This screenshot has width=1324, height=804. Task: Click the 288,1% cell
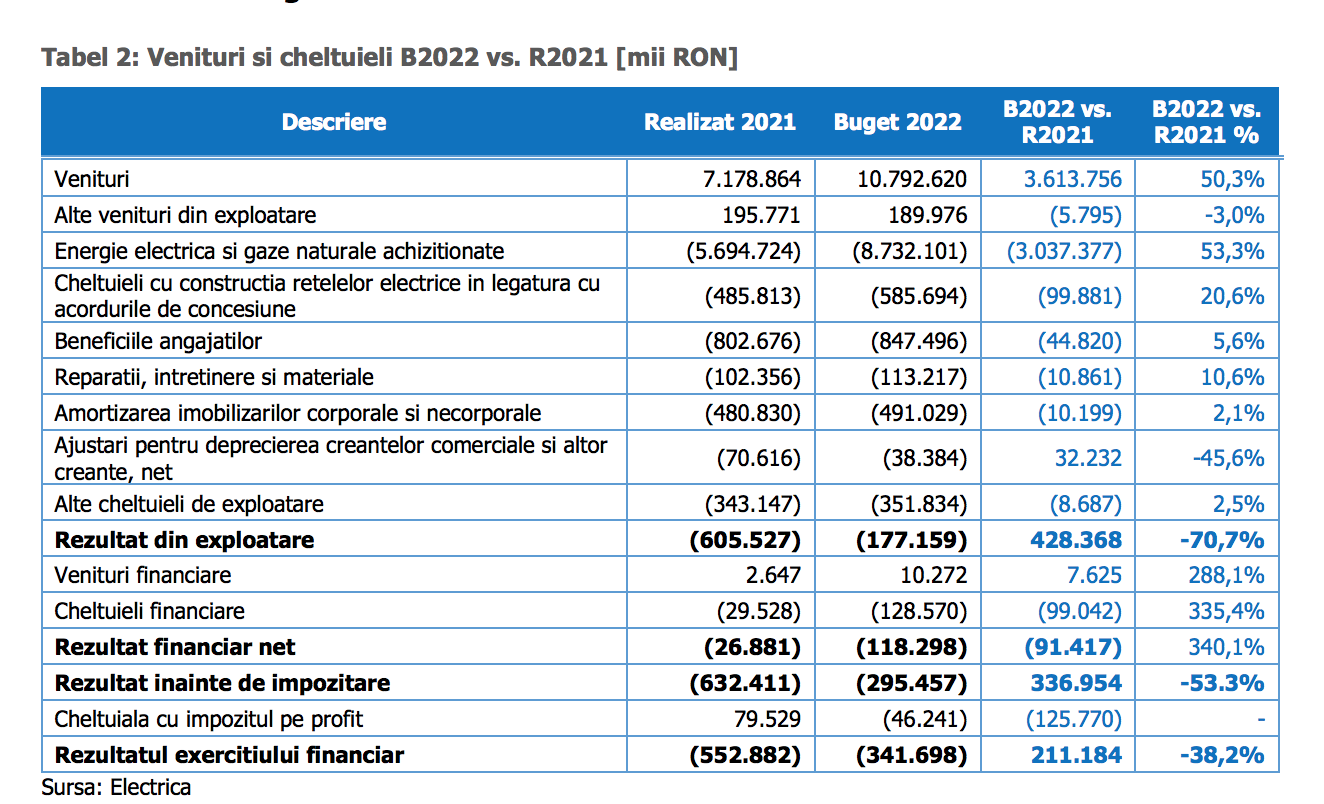click(1226, 576)
